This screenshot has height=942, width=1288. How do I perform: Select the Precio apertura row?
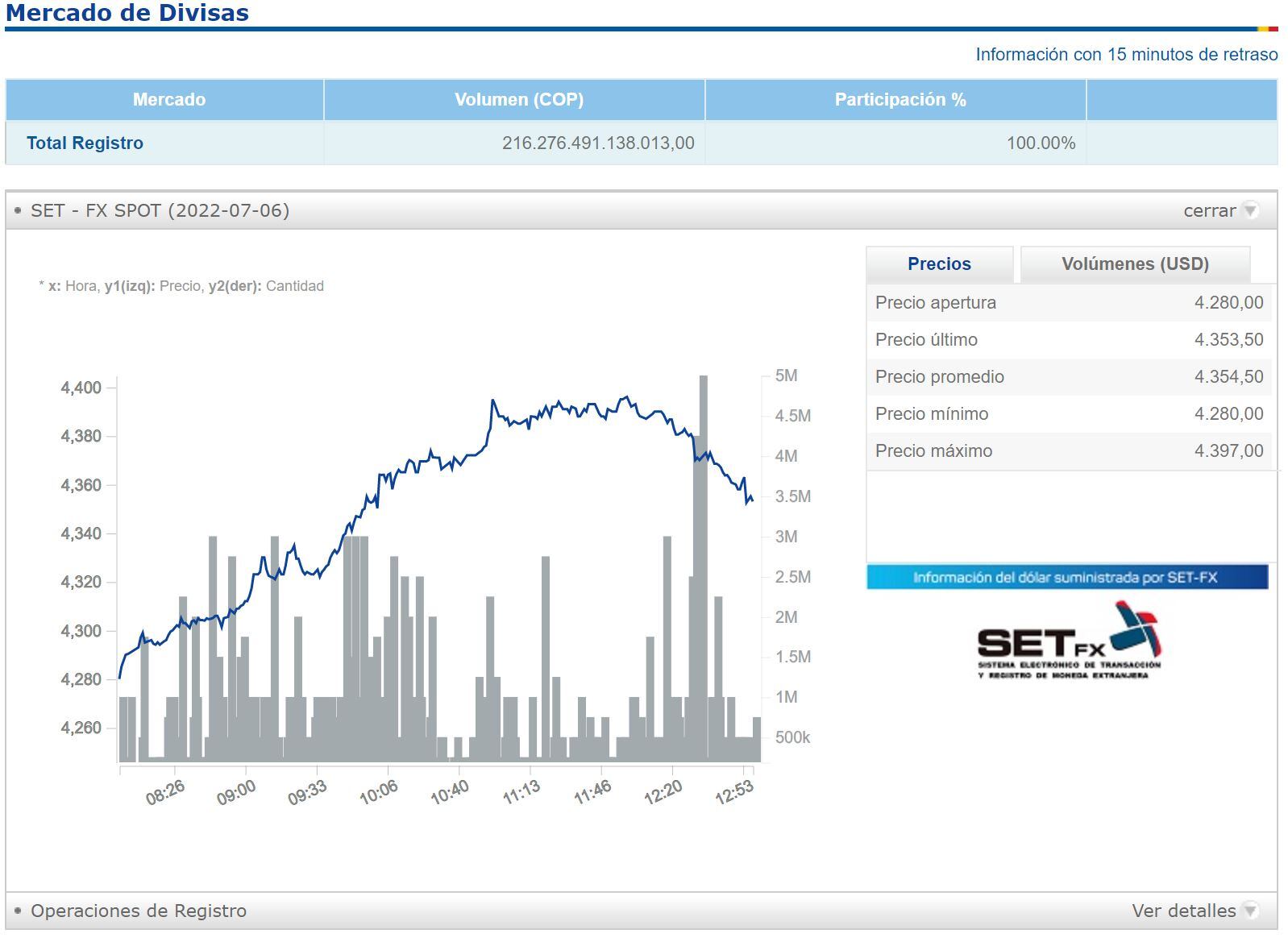(1069, 303)
